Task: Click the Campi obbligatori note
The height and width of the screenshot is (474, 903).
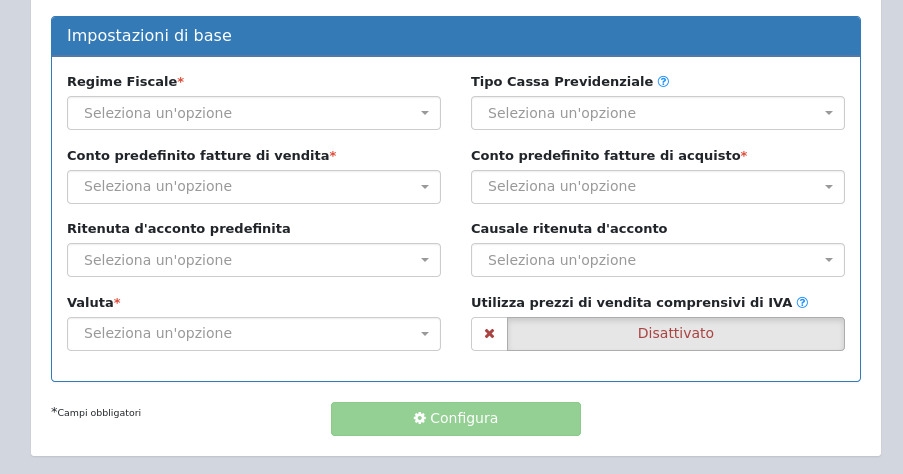Action: coord(99,412)
